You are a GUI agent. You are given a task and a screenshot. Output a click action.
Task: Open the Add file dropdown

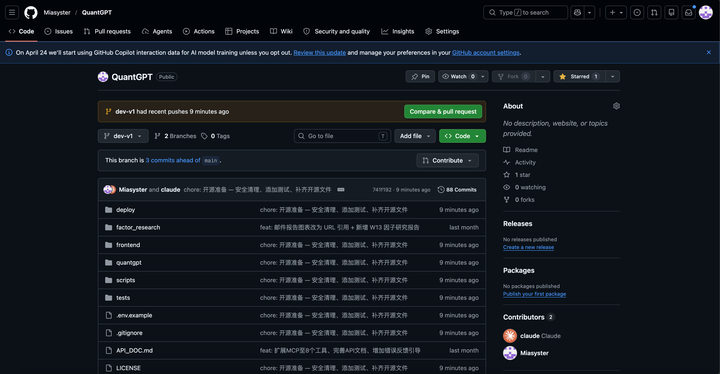pyautogui.click(x=415, y=136)
